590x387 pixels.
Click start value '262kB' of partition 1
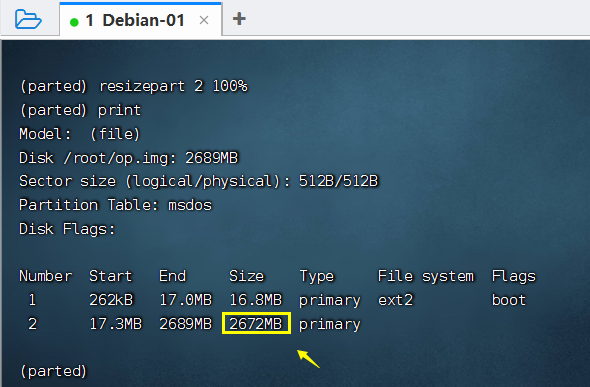pyautogui.click(x=111, y=300)
